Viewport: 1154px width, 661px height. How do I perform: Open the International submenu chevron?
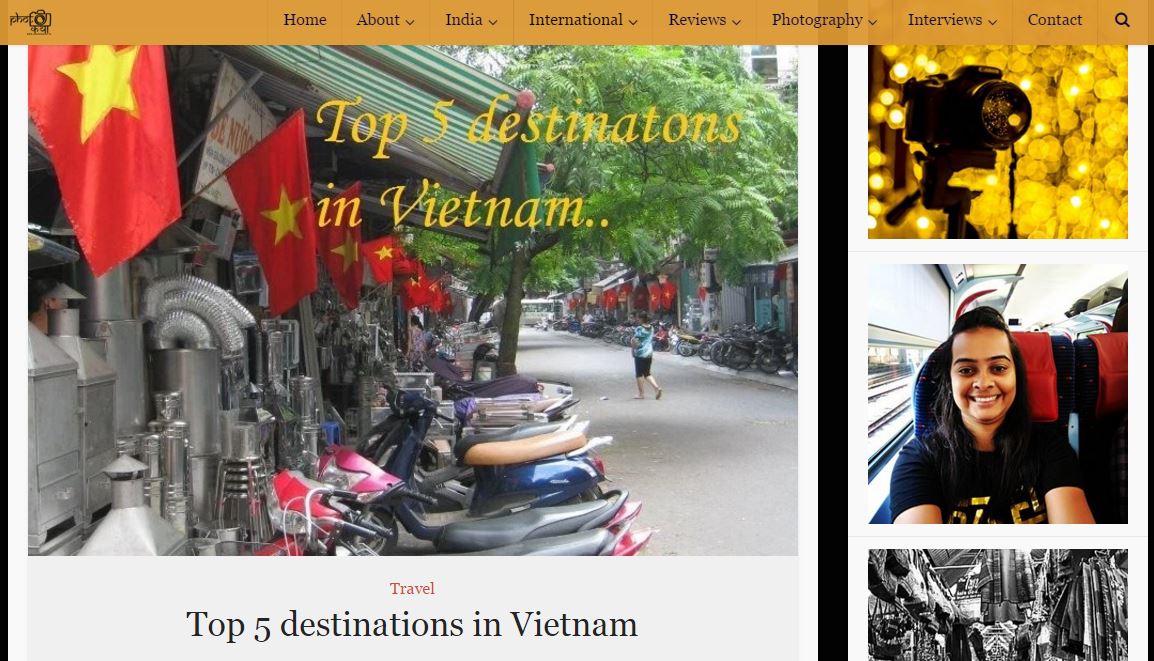tap(633, 22)
